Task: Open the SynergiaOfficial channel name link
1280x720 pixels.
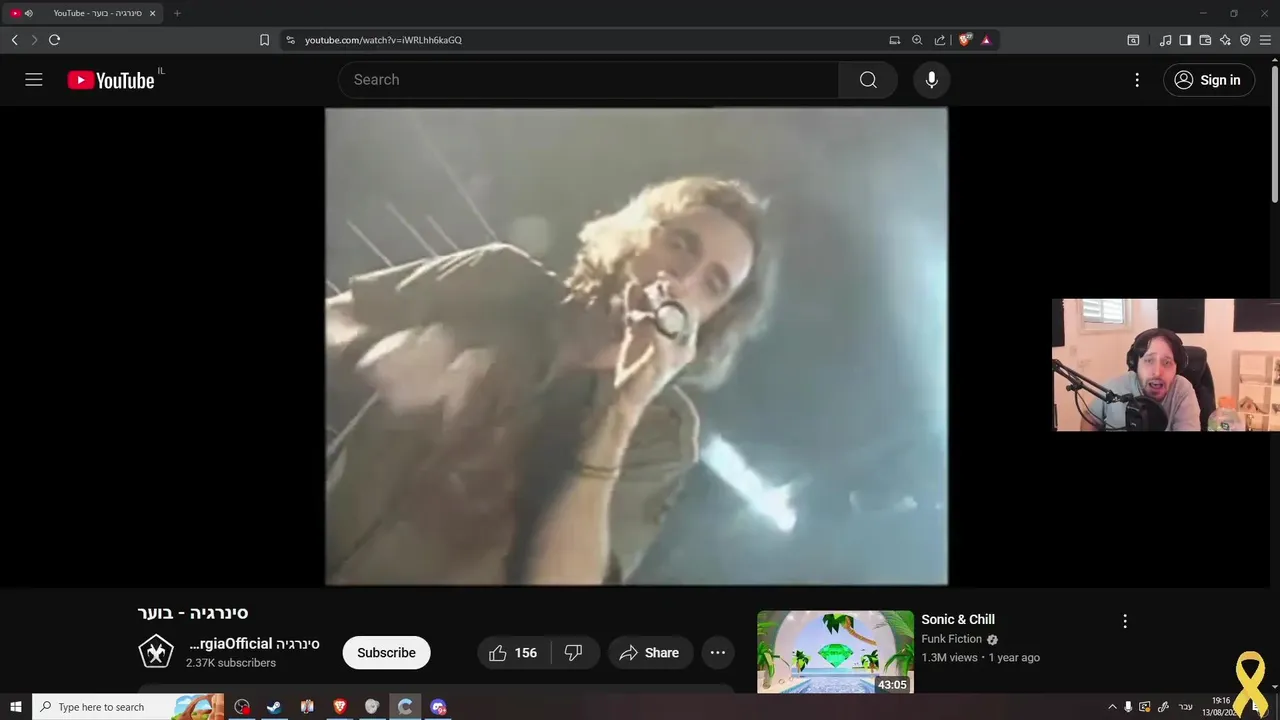Action: (254, 644)
